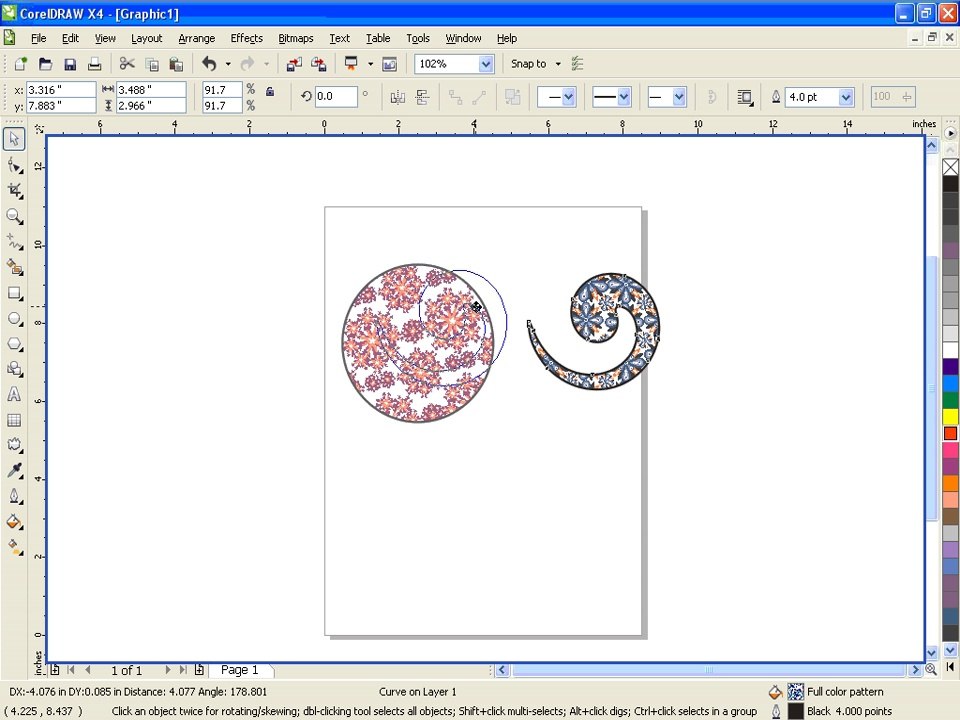Image resolution: width=960 pixels, height=720 pixels.
Task: Open the outline style dropdown
Action: 623,97
